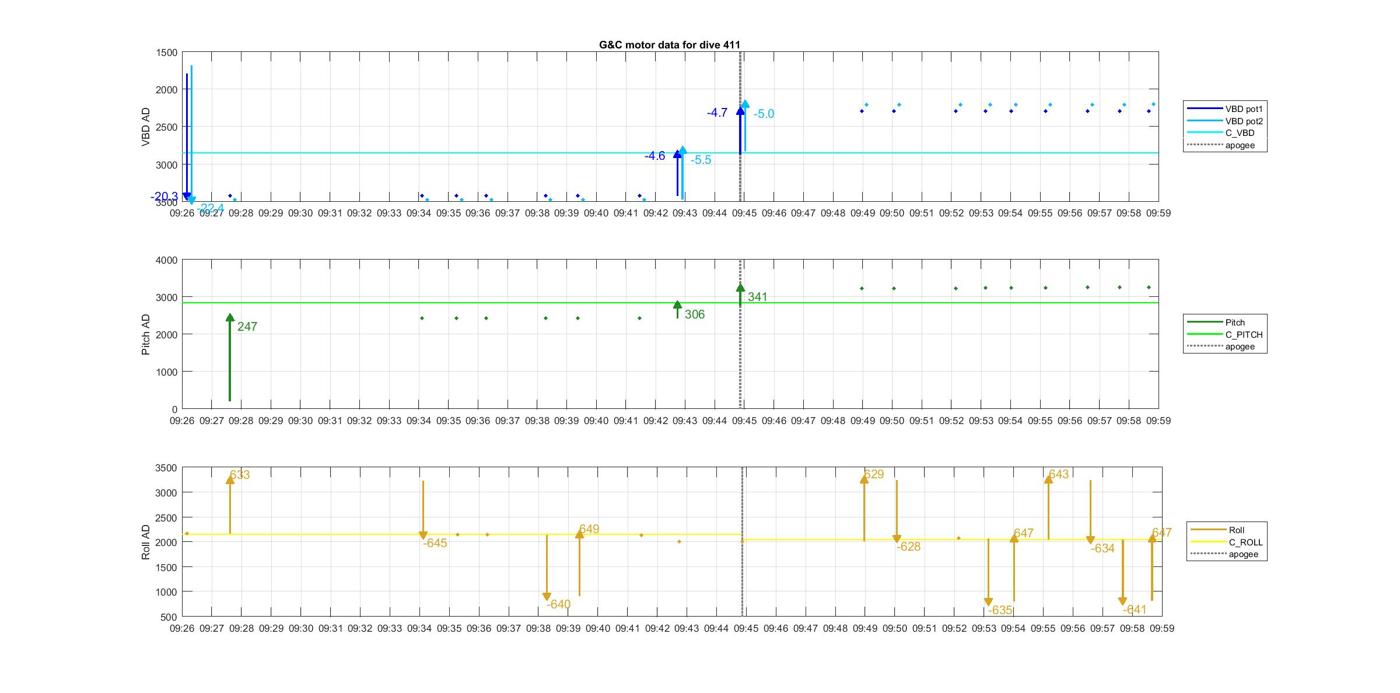
Task: Click the roll value label '-635'
Action: pos(1001,610)
